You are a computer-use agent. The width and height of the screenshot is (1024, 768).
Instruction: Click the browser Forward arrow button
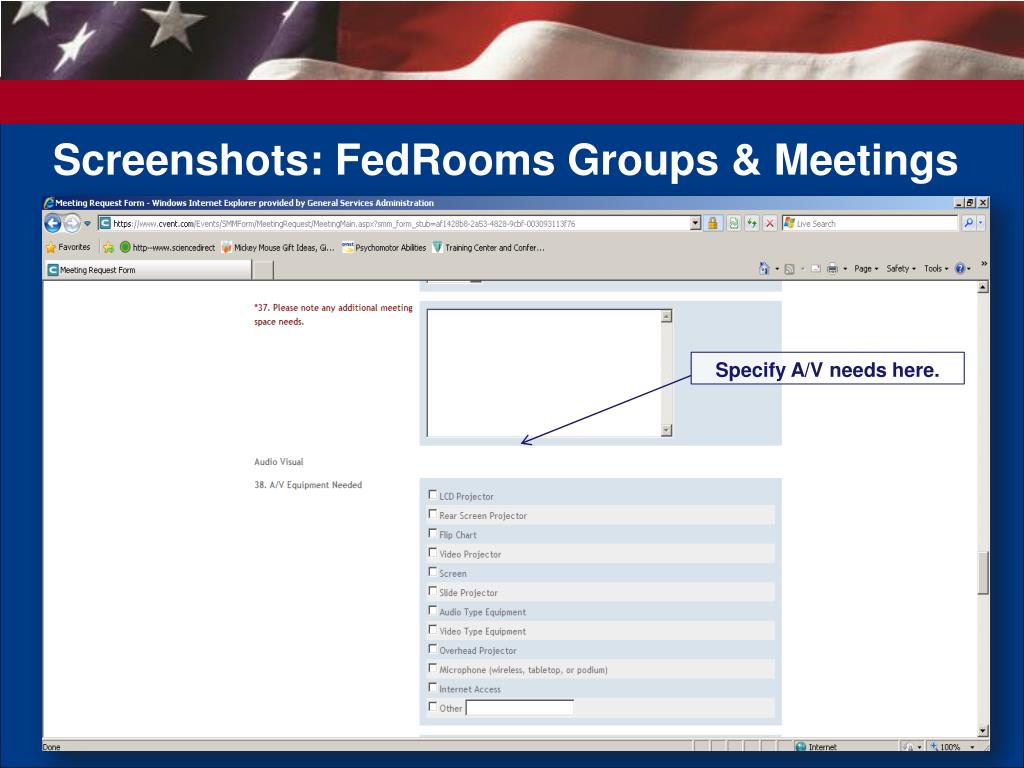coord(72,223)
